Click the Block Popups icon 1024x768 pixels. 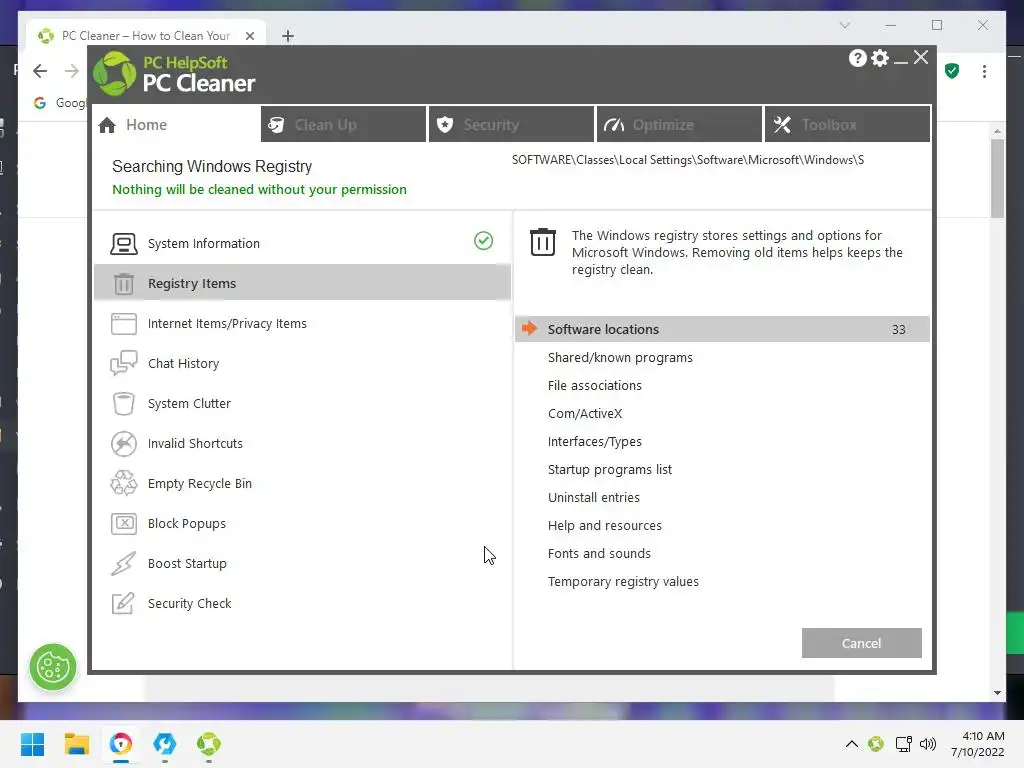tap(123, 523)
